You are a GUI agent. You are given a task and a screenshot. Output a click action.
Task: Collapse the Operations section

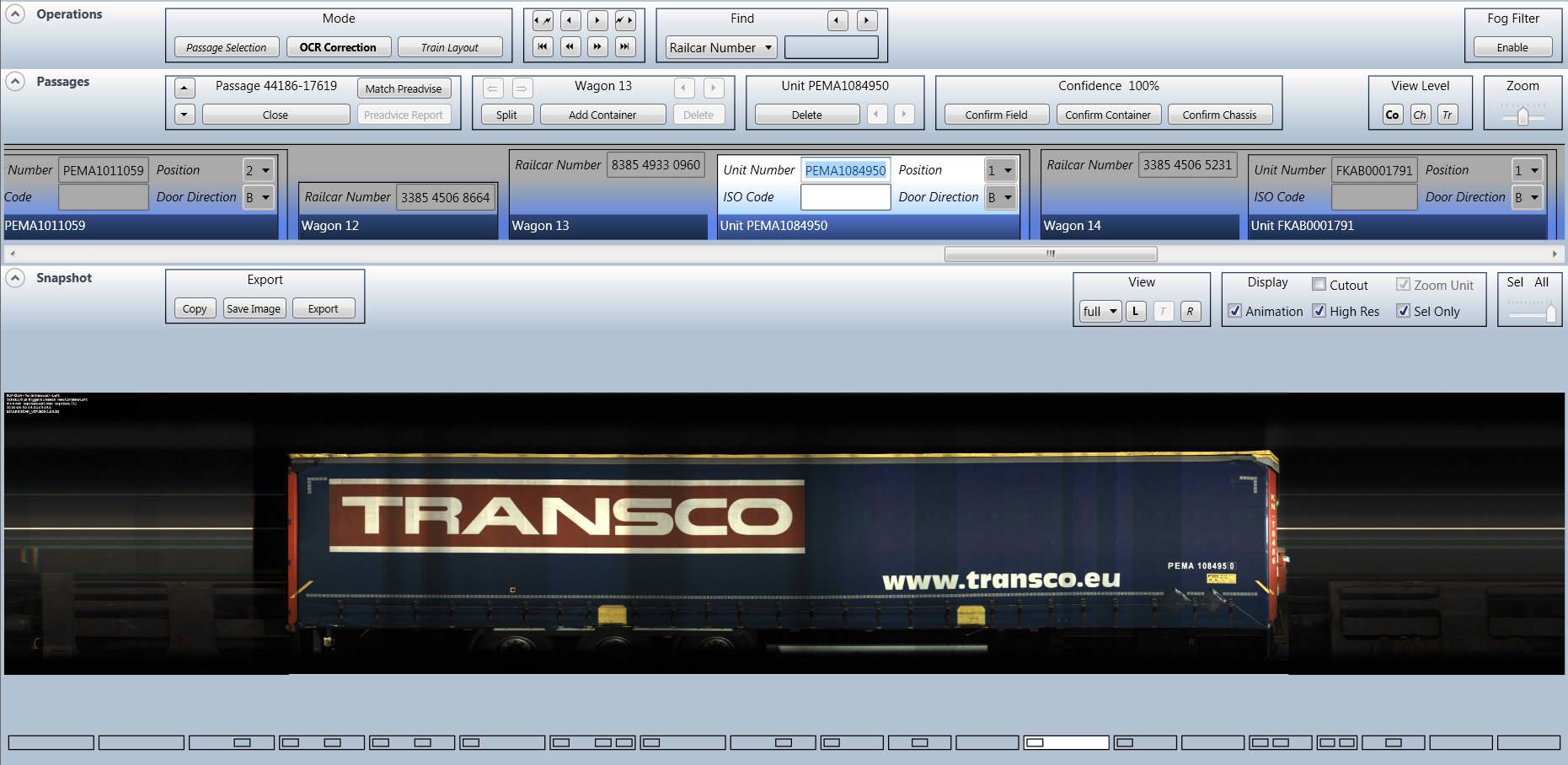pyautogui.click(x=15, y=14)
